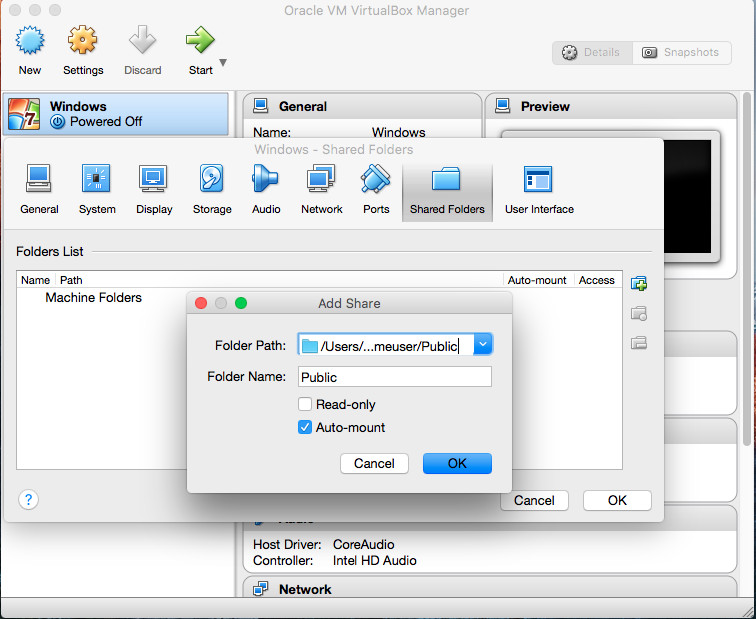The image size is (756, 619).
Task: Click OK in the Windows settings sheet
Action: pos(617,500)
